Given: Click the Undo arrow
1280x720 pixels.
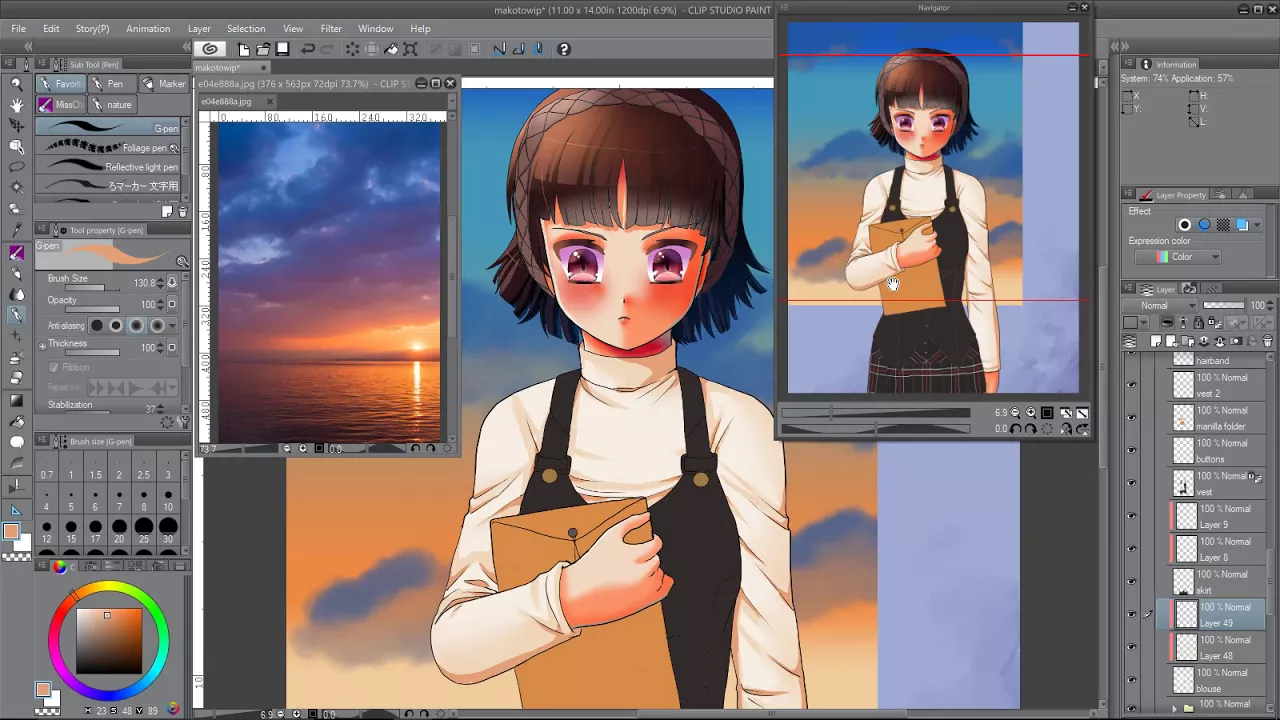Looking at the screenshot, I should coord(308,49).
